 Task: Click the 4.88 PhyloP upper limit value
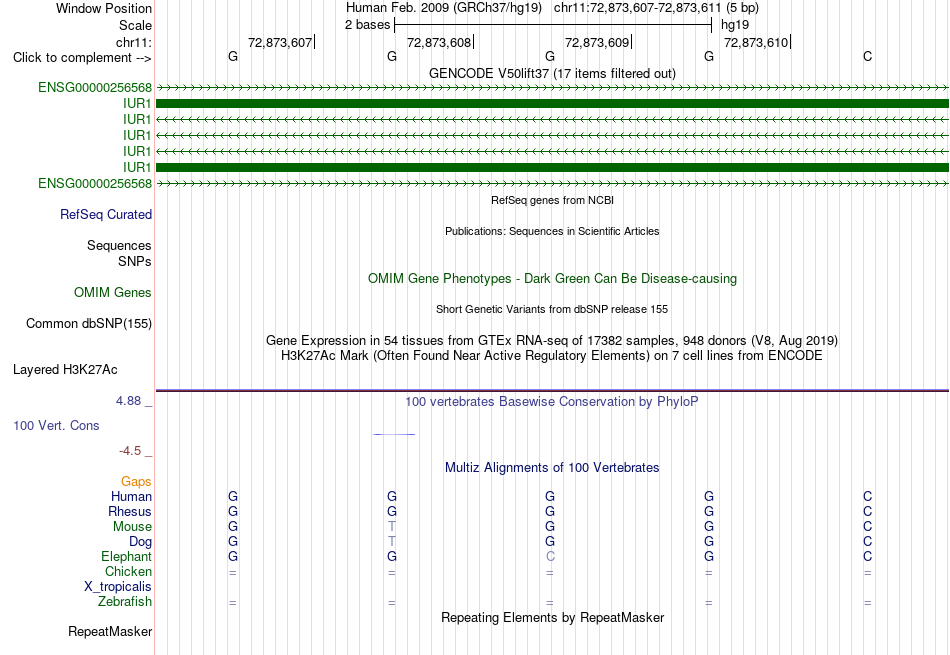(x=128, y=401)
